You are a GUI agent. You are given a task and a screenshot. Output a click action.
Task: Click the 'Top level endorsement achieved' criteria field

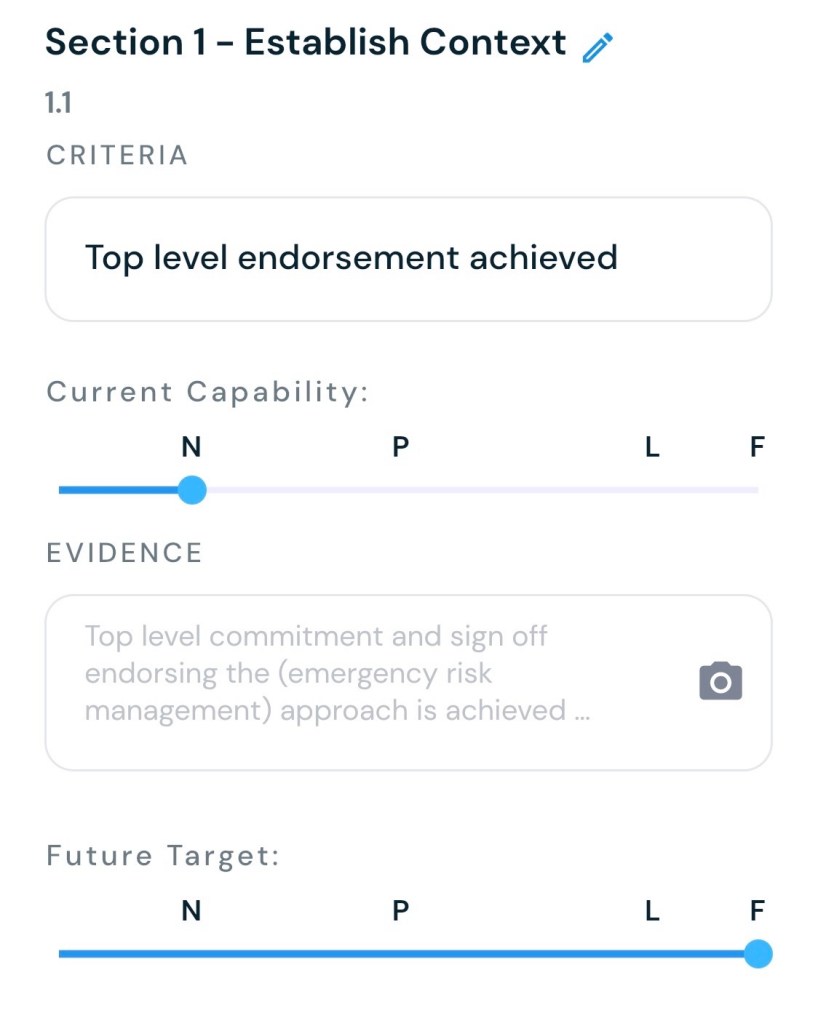coord(408,259)
